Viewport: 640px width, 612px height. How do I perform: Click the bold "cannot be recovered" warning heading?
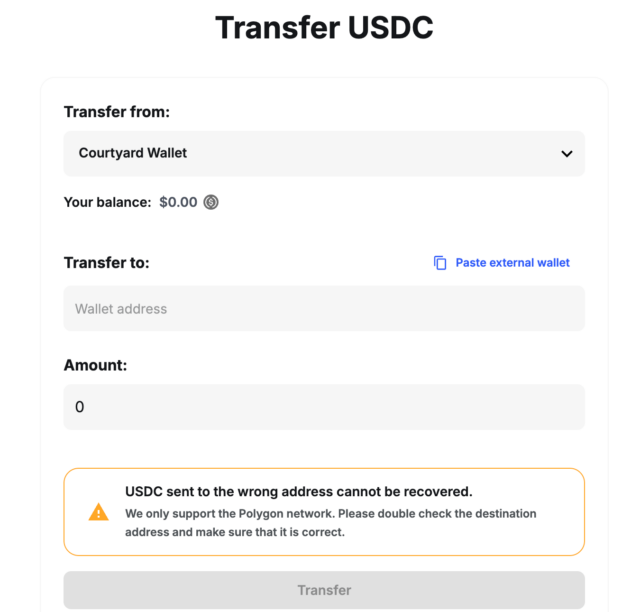(298, 492)
